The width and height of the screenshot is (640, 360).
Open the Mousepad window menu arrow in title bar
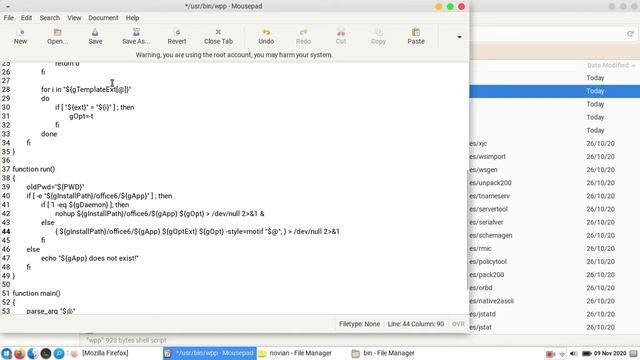click(x=8, y=7)
